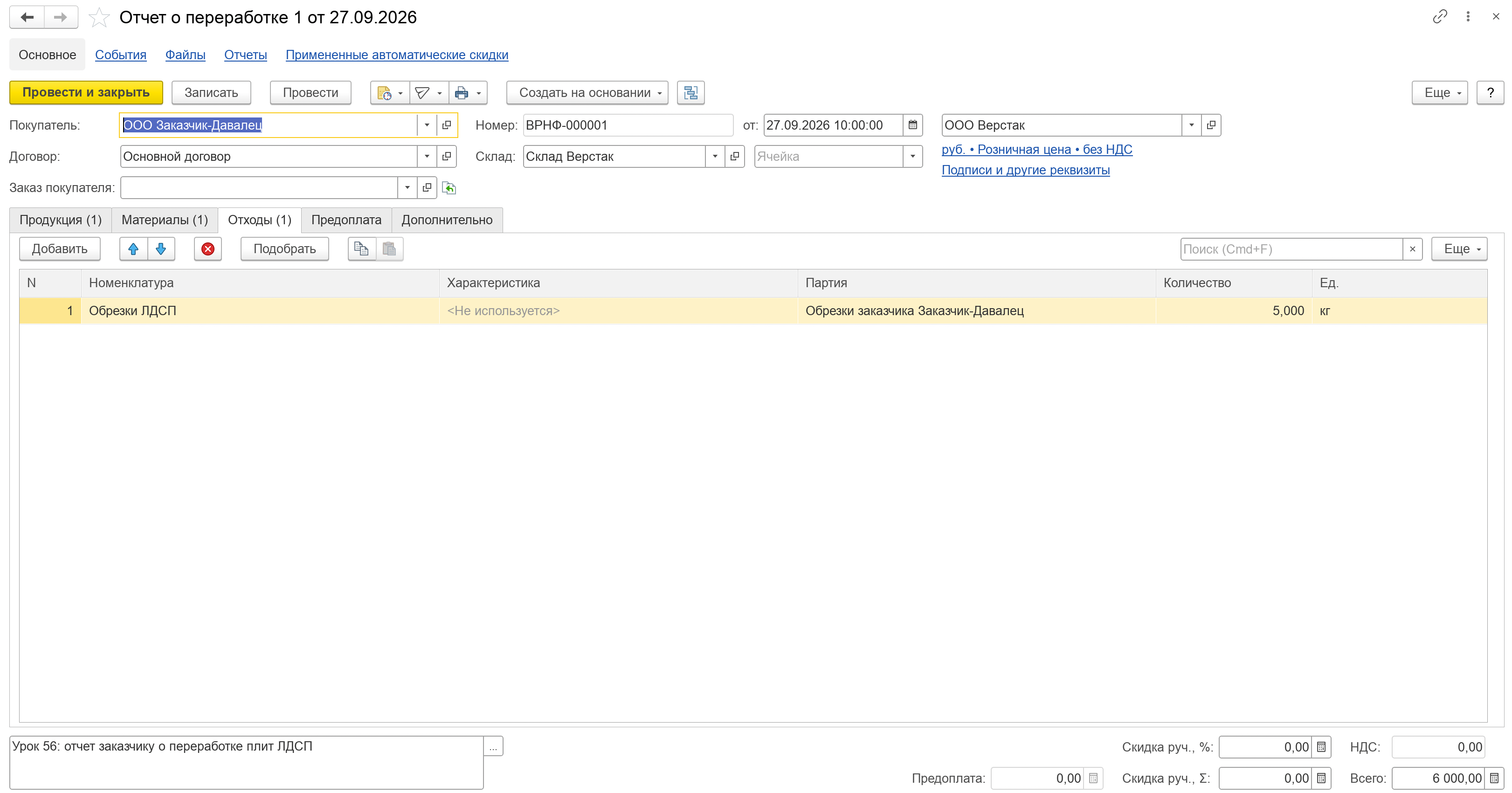
Task: Open calculator for Скидка руч., % field
Action: point(1321,747)
